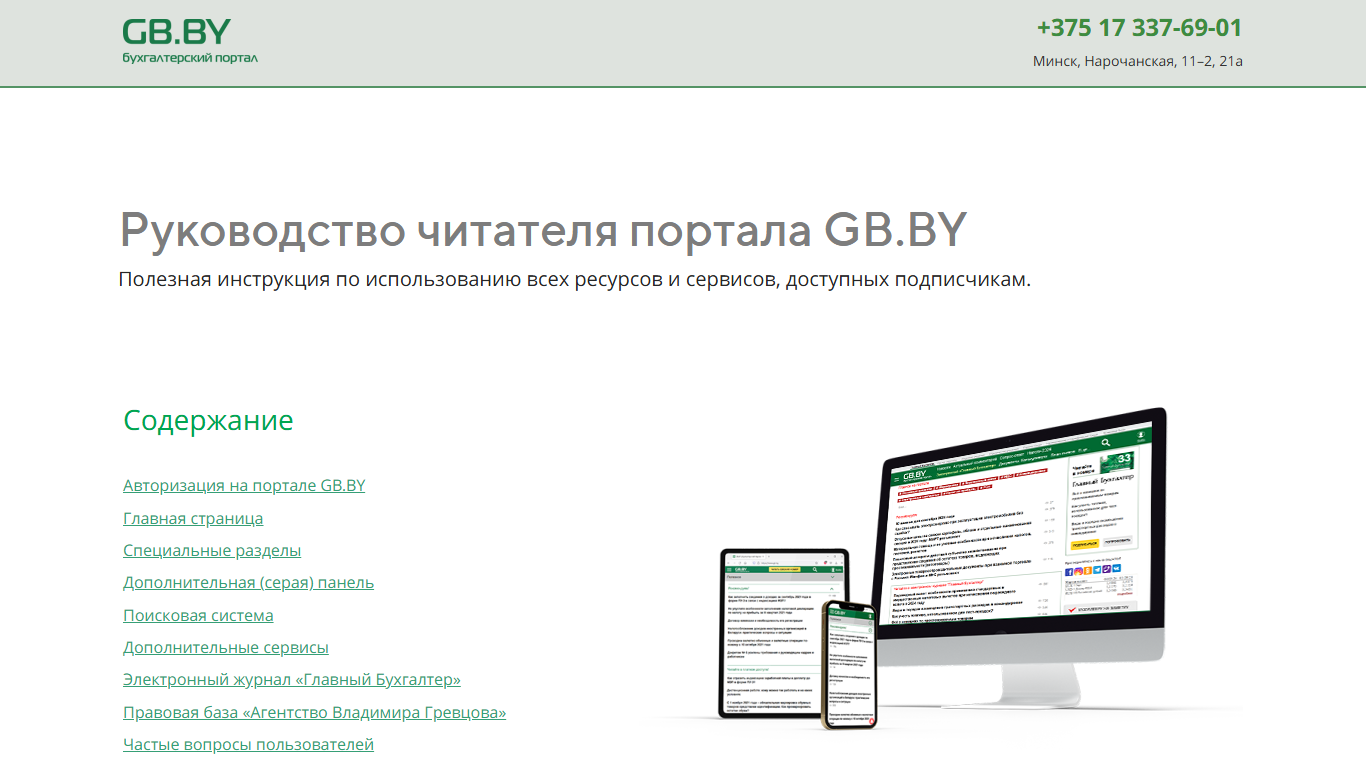This screenshot has width=1366, height=768.
Task: Go to the «Главная страница» section
Action: click(x=193, y=518)
